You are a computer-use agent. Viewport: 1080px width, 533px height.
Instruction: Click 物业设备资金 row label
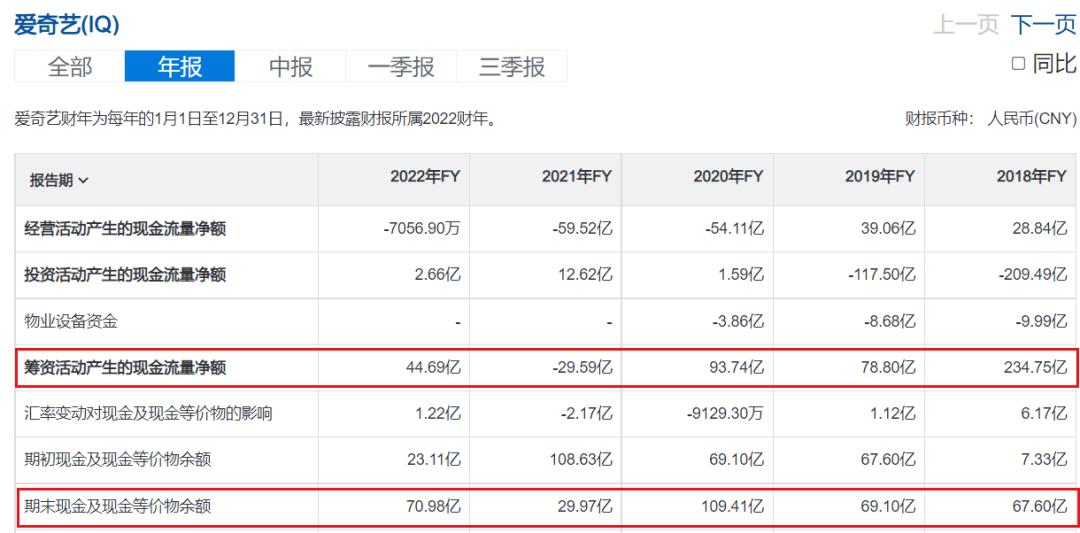coord(71,322)
